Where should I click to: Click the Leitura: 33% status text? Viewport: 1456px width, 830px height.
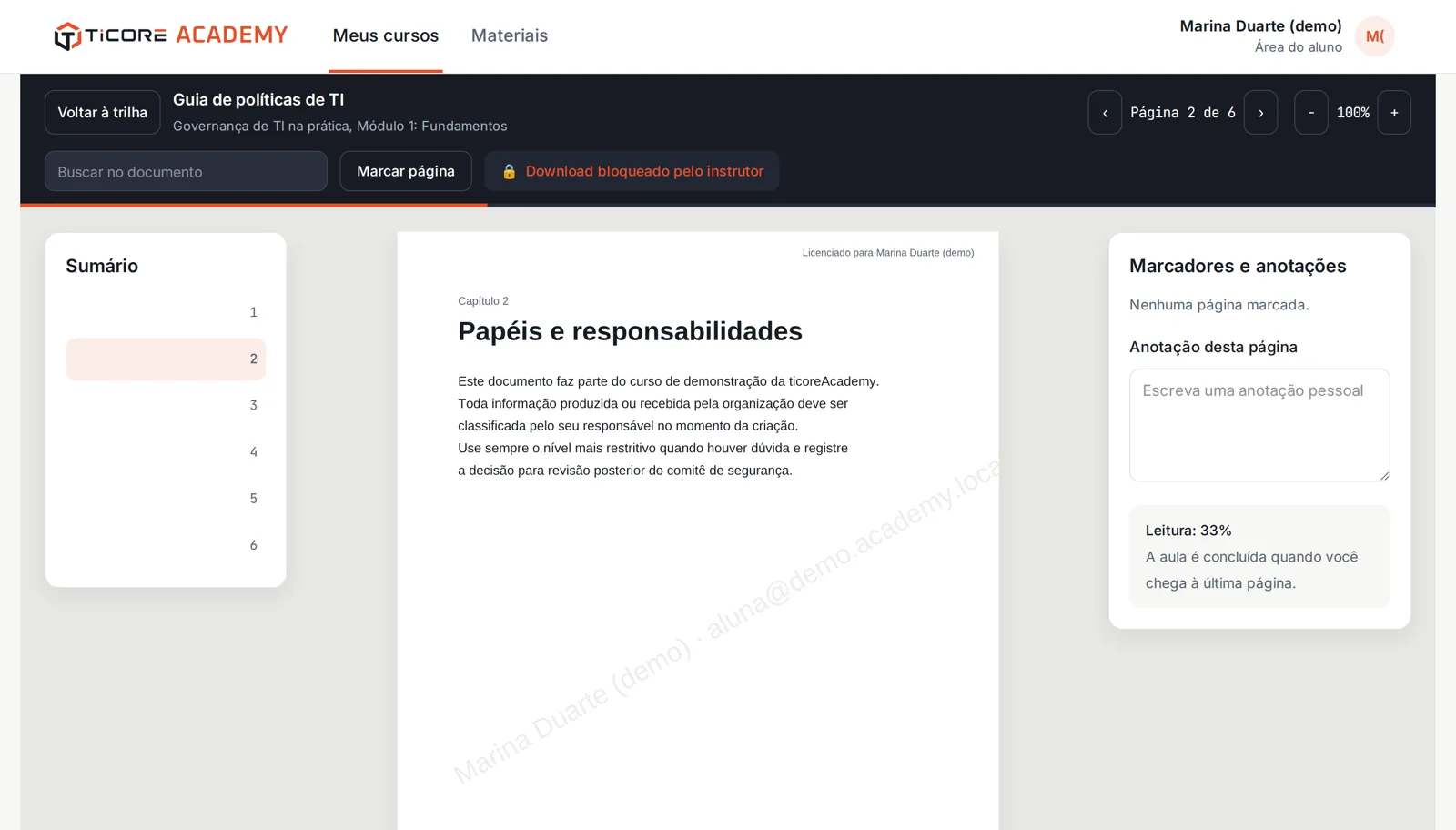pyautogui.click(x=1188, y=531)
